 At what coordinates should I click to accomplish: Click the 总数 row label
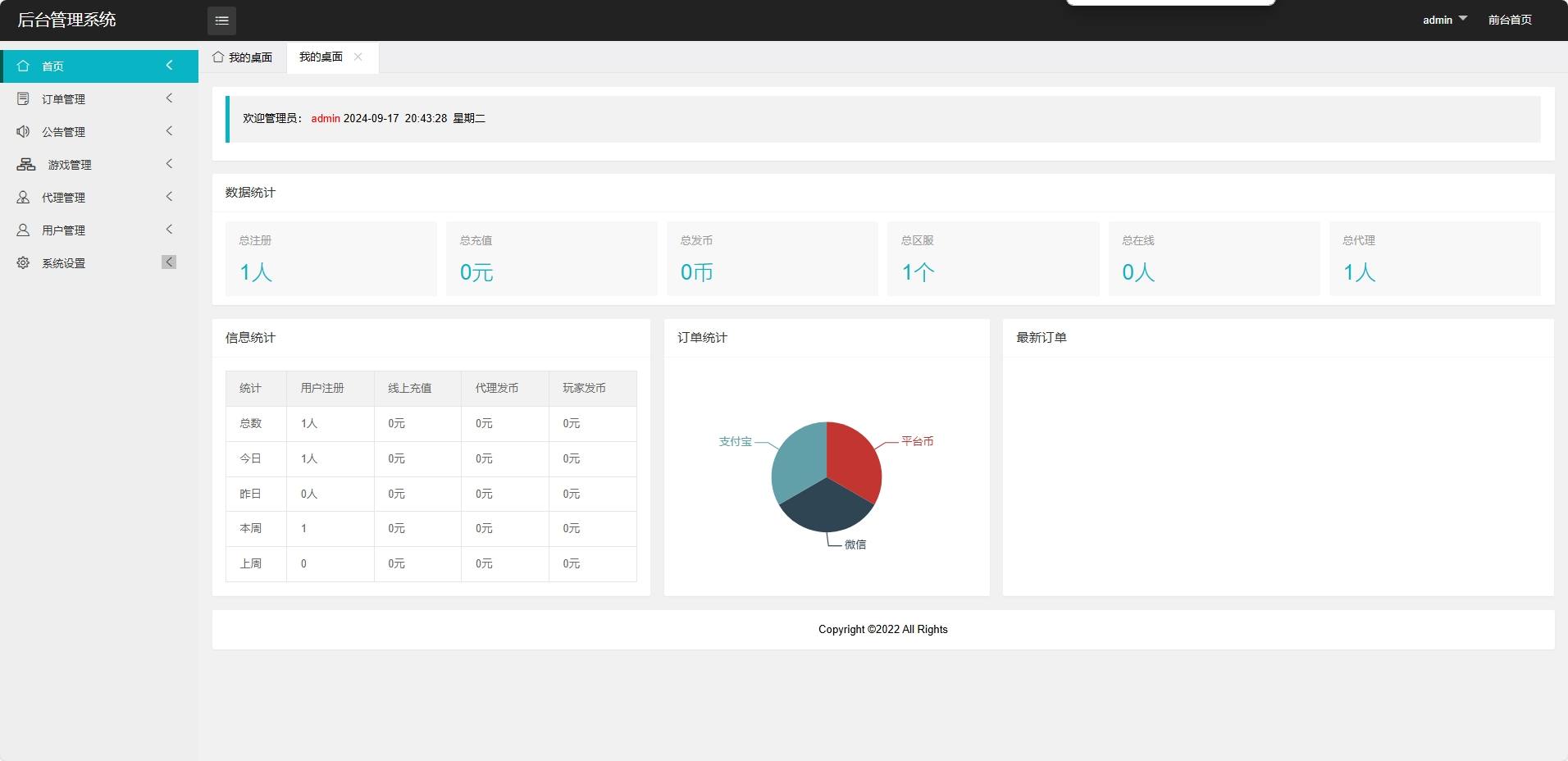click(250, 423)
